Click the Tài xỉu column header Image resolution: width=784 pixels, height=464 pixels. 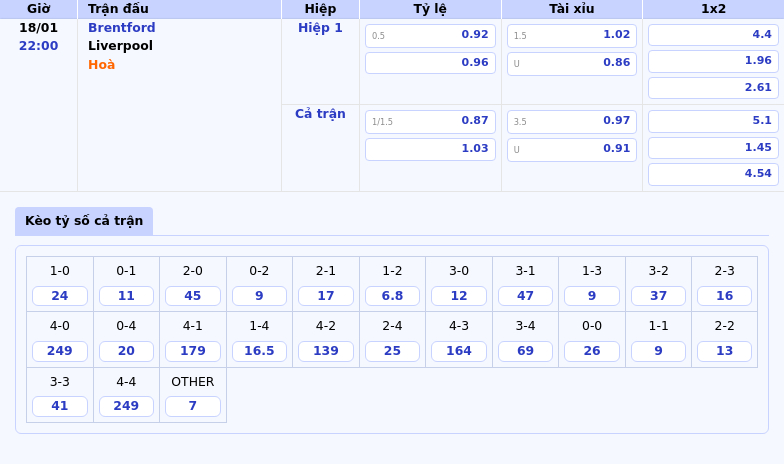(571, 9)
